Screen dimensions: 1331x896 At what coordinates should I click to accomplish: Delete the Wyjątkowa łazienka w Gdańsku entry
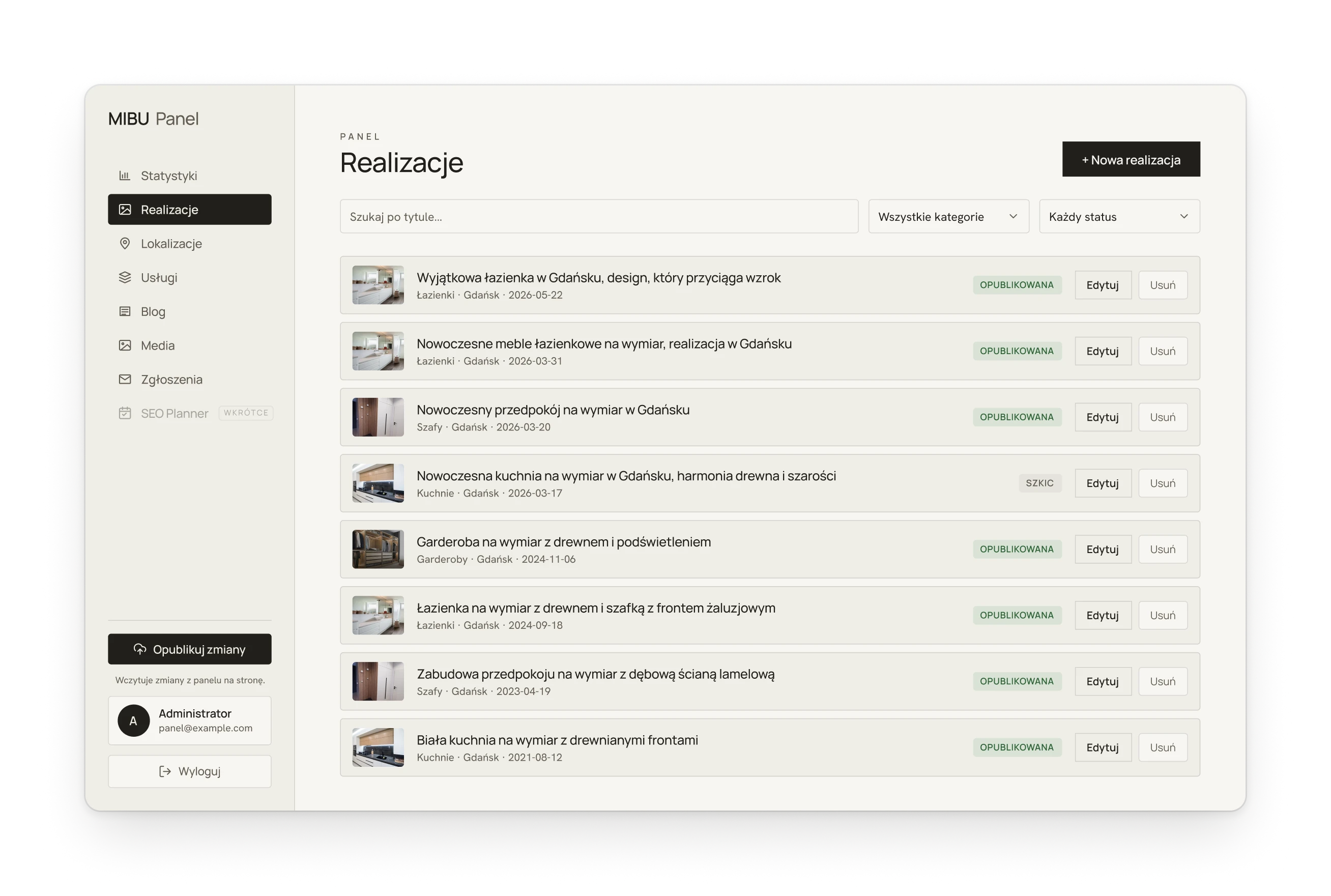pyautogui.click(x=1163, y=285)
